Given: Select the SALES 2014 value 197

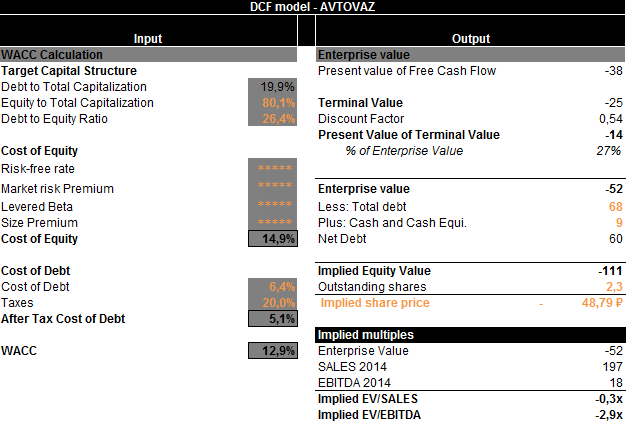Looking at the screenshot, I should pos(611,367).
